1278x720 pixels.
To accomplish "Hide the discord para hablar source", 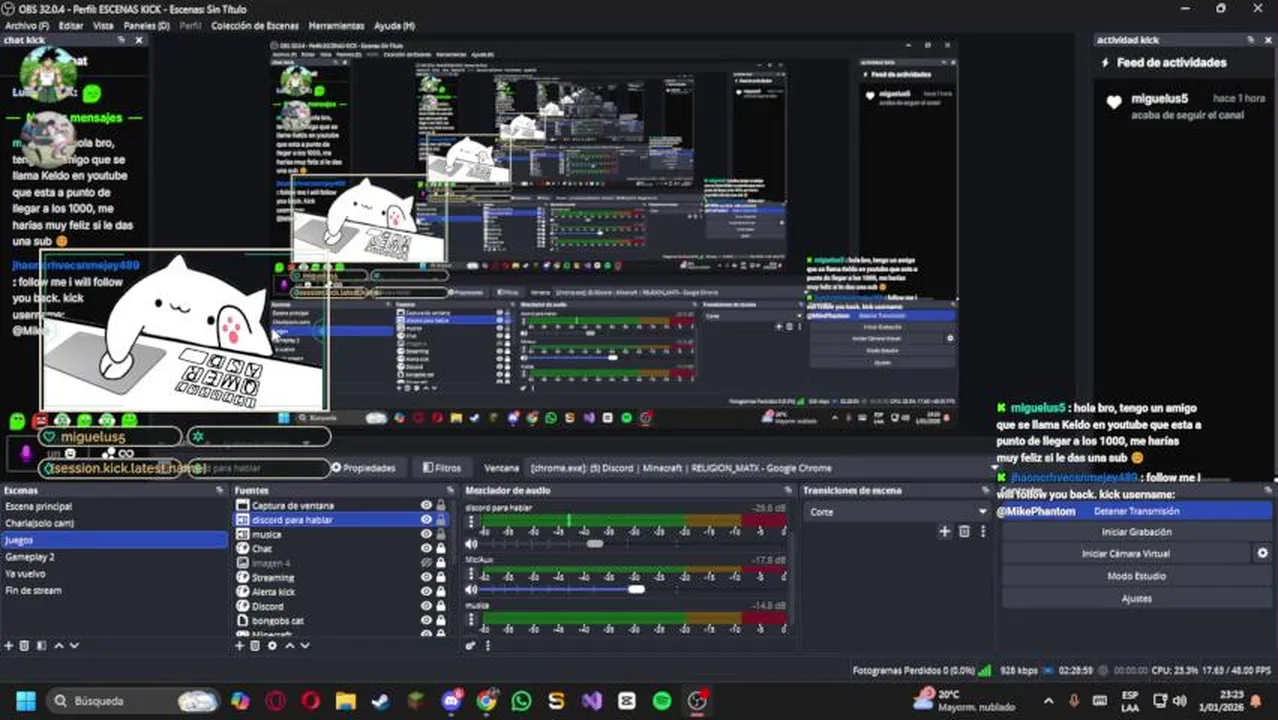I will (426, 520).
